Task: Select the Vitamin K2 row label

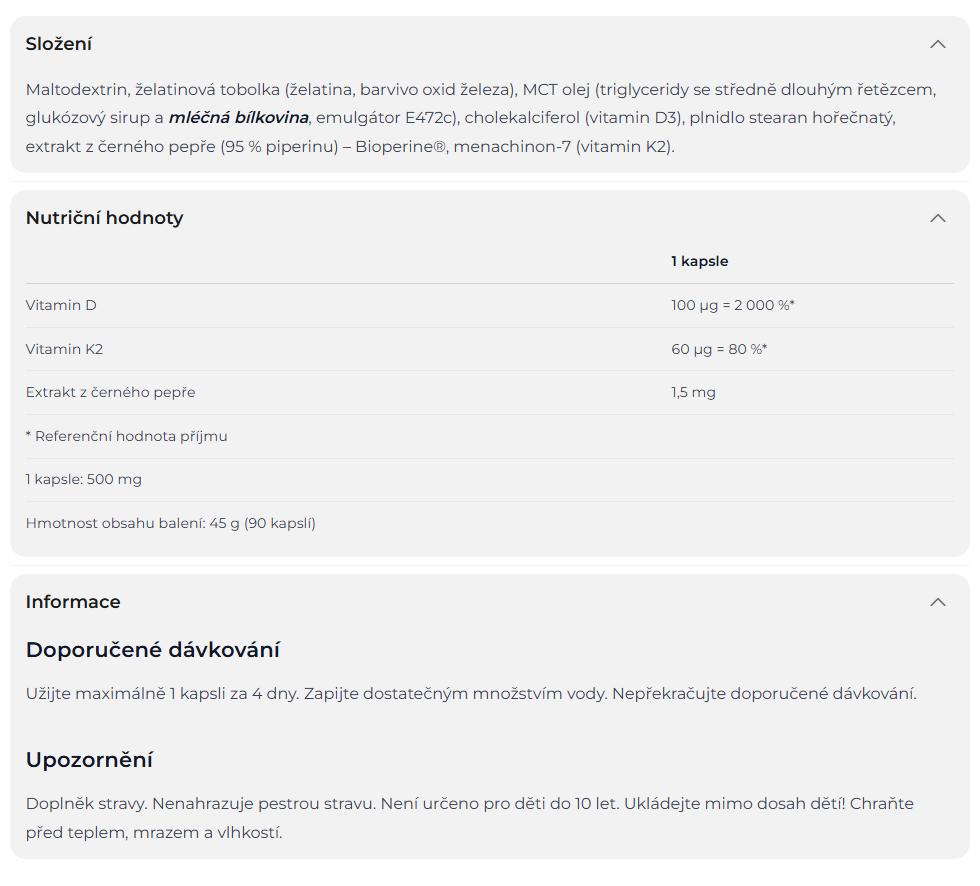Action: pyautogui.click(x=64, y=349)
